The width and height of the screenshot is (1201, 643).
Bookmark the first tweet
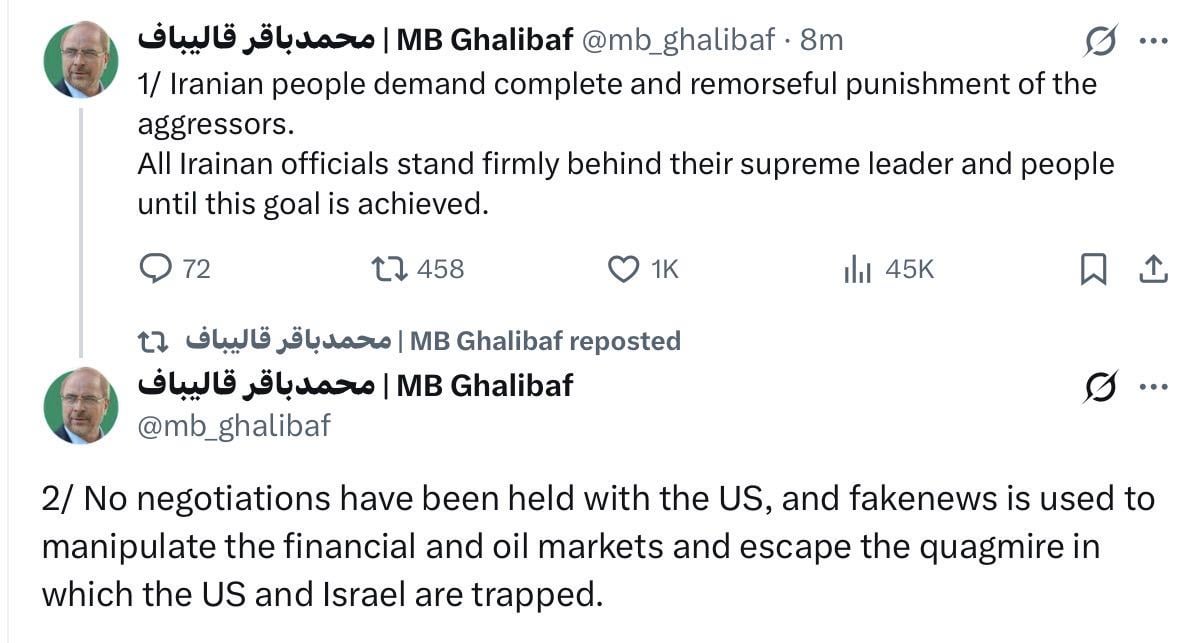point(1093,268)
